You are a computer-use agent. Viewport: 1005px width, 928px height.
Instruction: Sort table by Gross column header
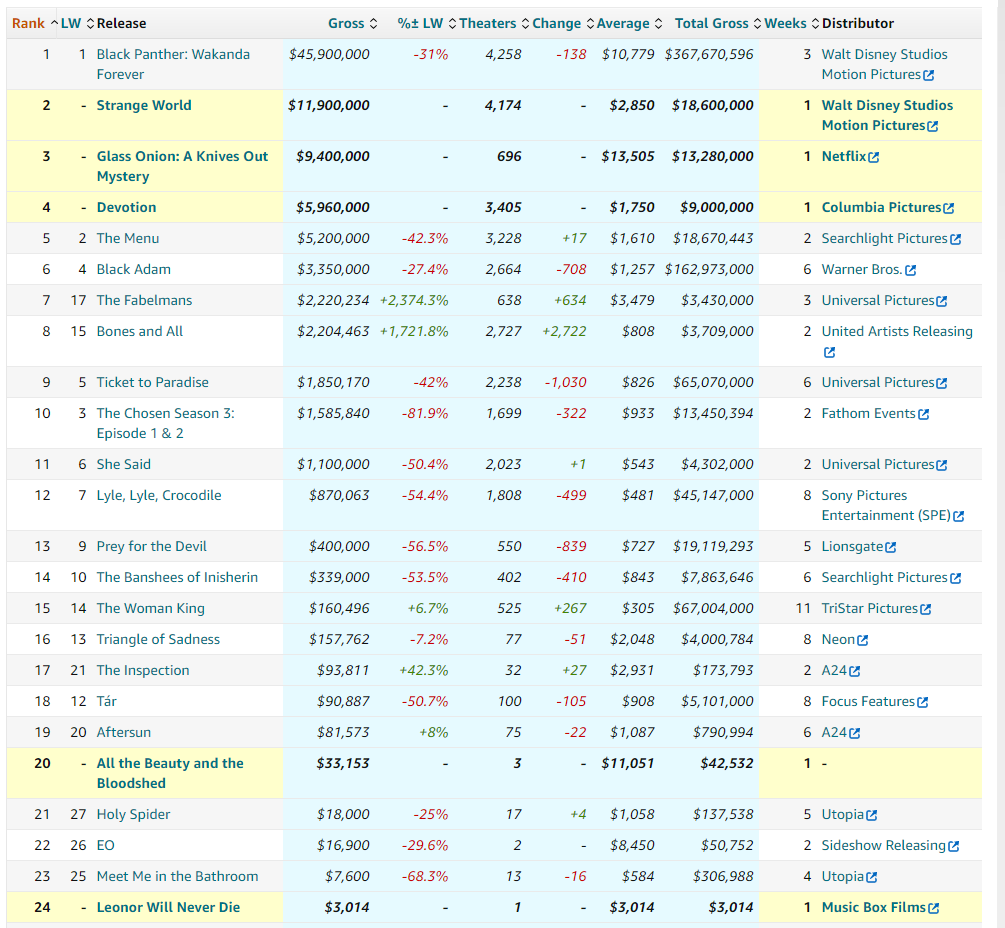pyautogui.click(x=346, y=23)
